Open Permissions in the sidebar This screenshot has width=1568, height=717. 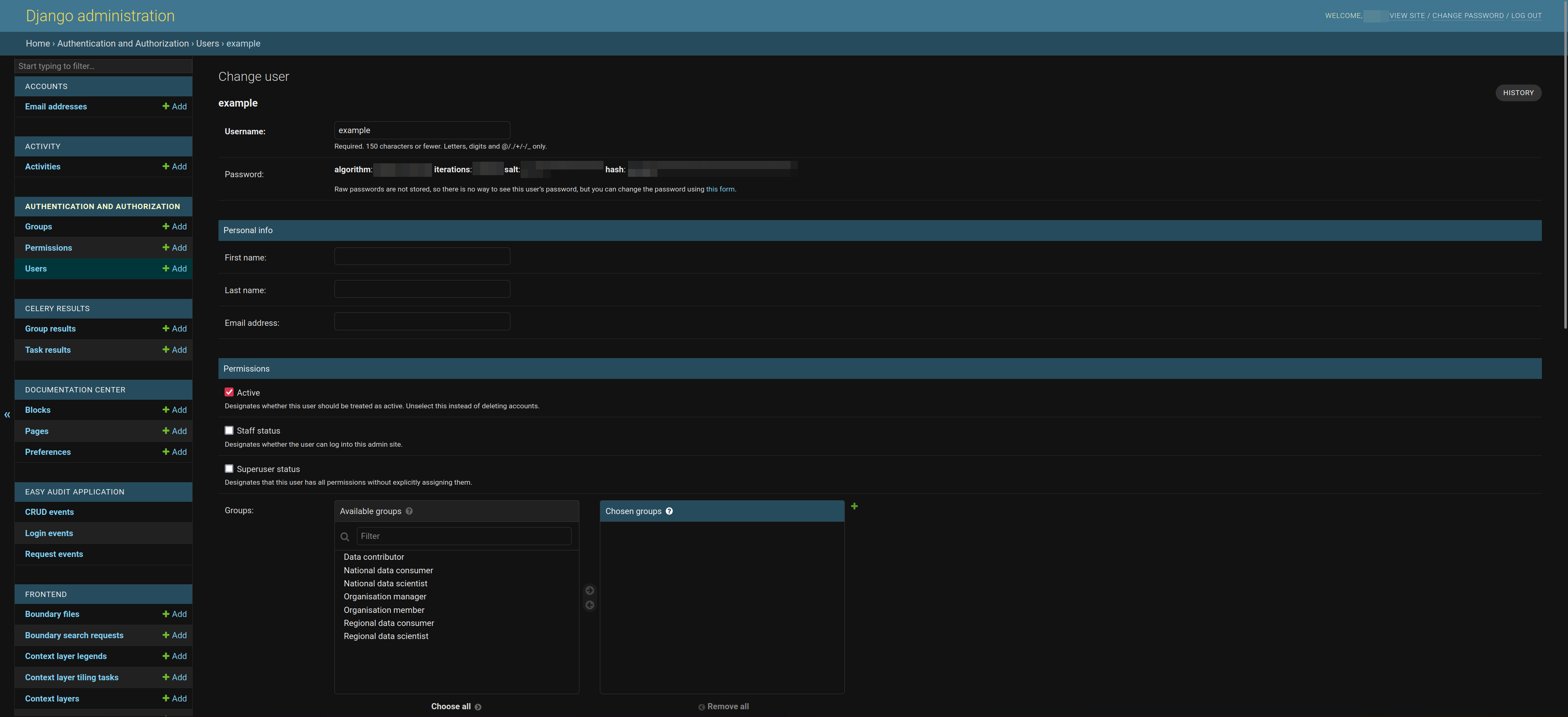coord(48,248)
